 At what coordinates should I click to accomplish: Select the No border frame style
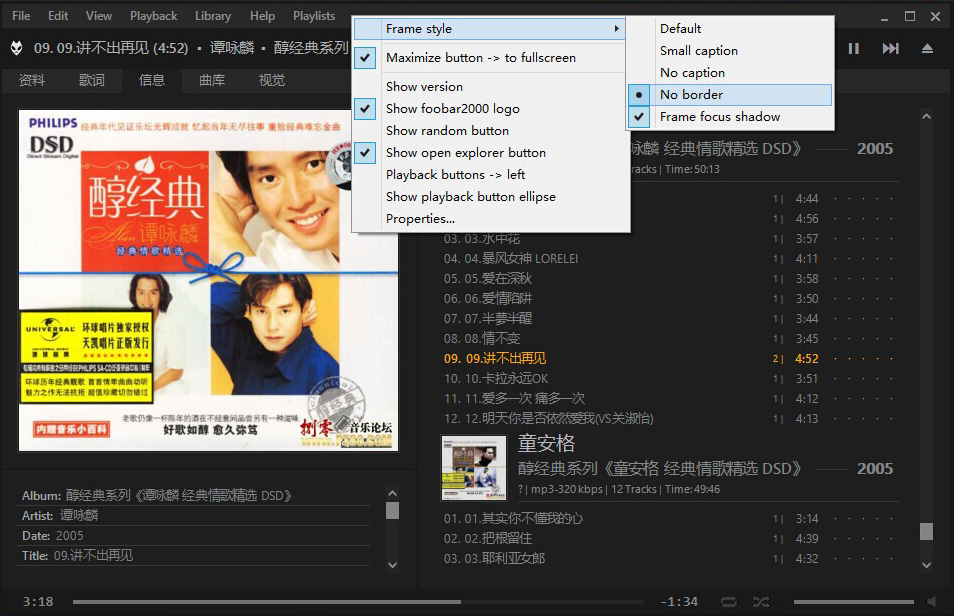tap(730, 95)
